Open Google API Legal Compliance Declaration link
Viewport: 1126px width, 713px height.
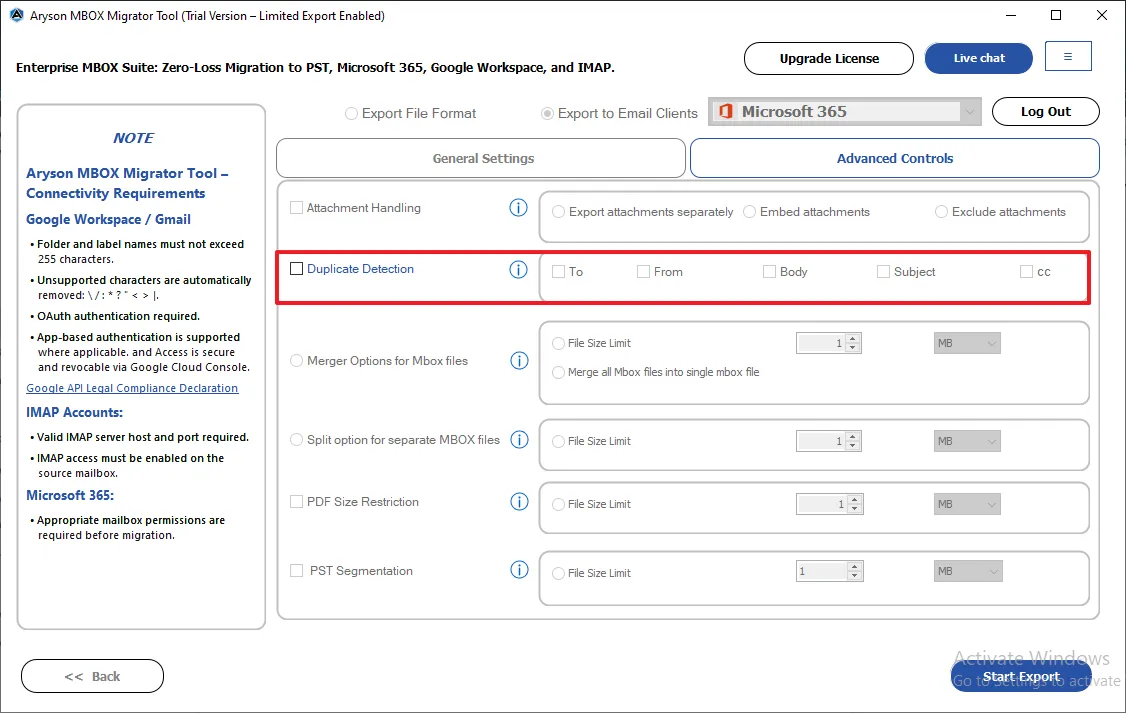click(132, 388)
